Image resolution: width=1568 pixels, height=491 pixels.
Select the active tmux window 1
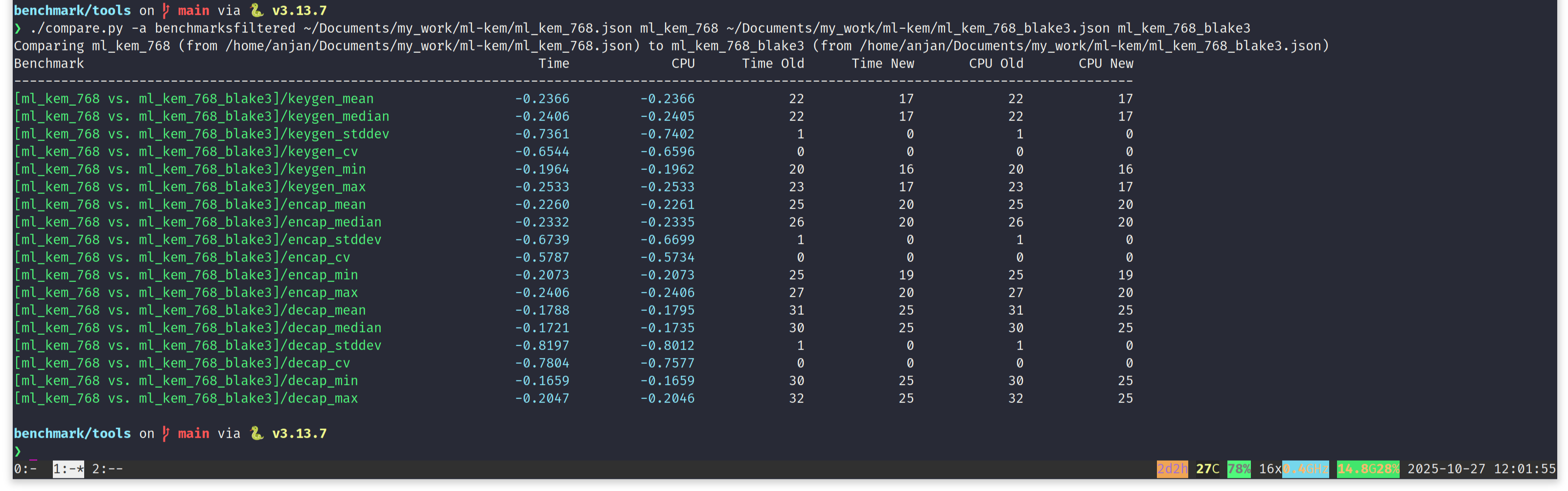(x=68, y=468)
